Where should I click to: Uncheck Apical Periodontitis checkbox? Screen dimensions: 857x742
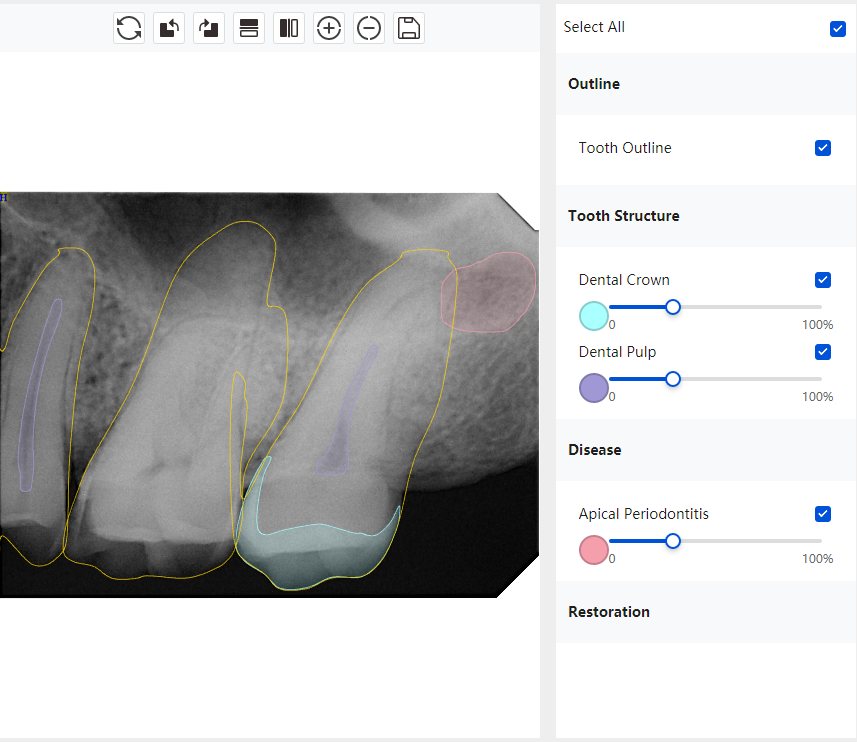pos(823,514)
